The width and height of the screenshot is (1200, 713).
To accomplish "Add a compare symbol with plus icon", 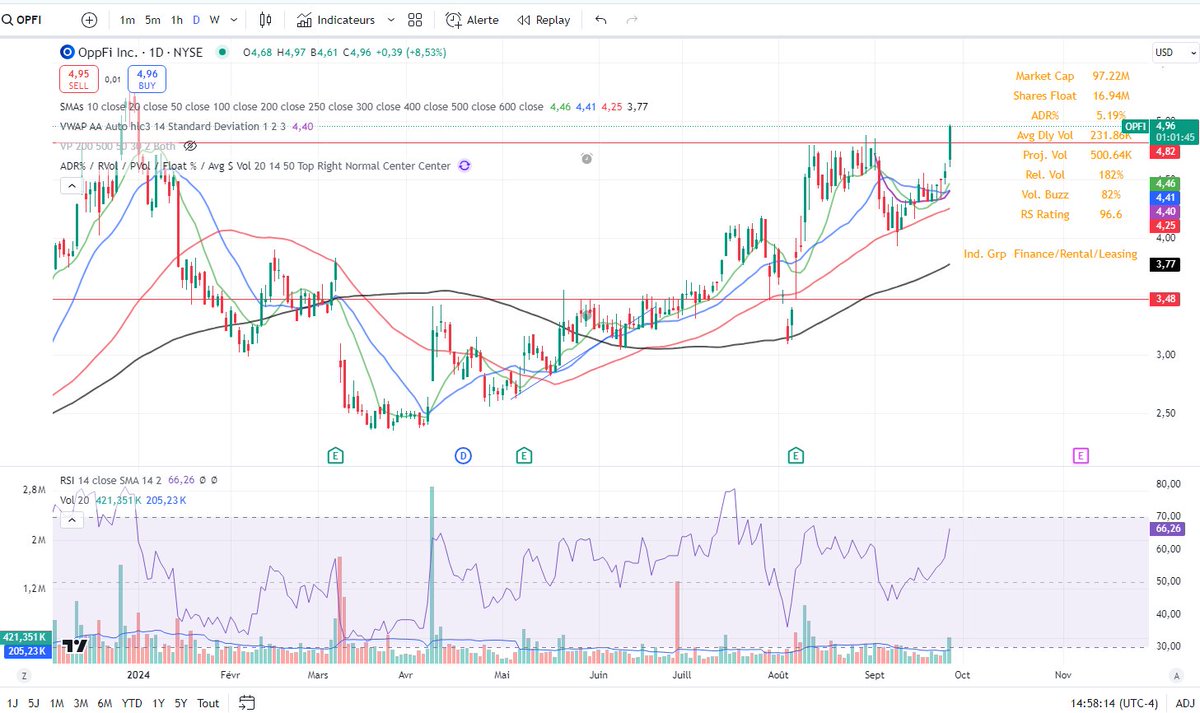I will click(x=90, y=19).
